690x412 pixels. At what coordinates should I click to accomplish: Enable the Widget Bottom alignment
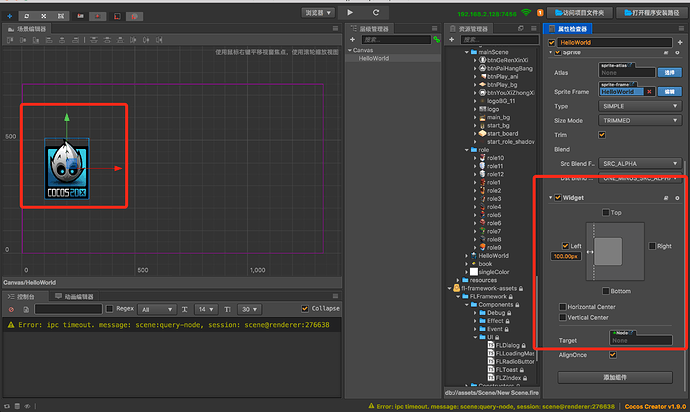(606, 291)
